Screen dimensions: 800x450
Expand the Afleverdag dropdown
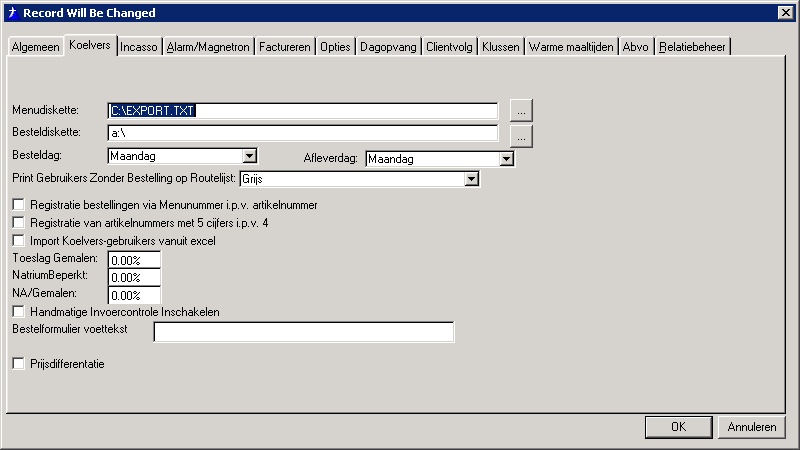(x=506, y=159)
